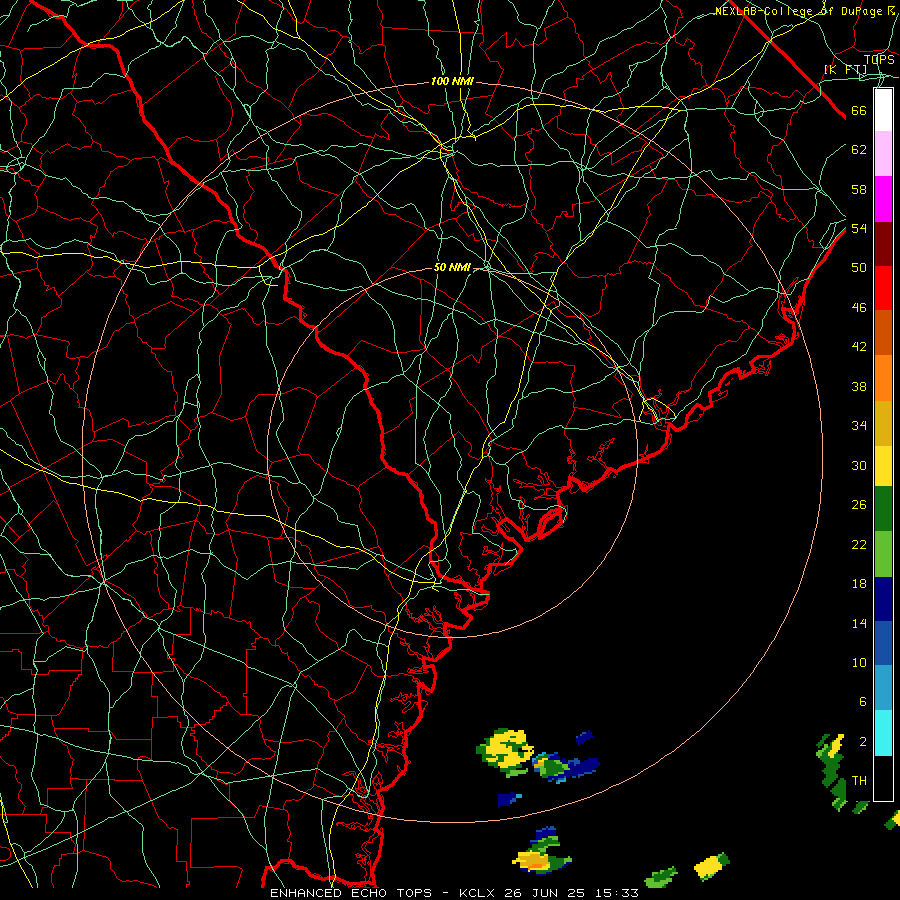Screen dimensions: 900x900
Task: Click the '38' scale value
Action: tap(859, 387)
